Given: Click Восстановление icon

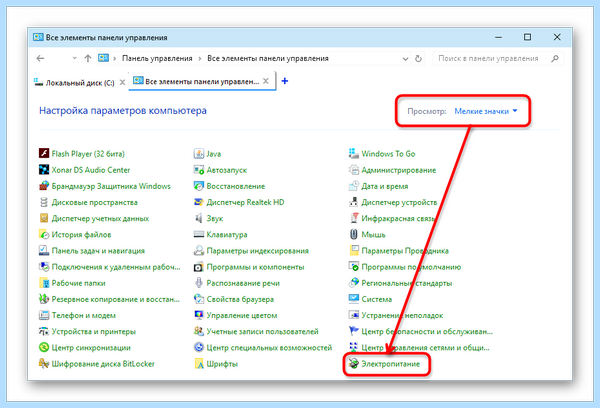Looking at the screenshot, I should coord(199,186).
